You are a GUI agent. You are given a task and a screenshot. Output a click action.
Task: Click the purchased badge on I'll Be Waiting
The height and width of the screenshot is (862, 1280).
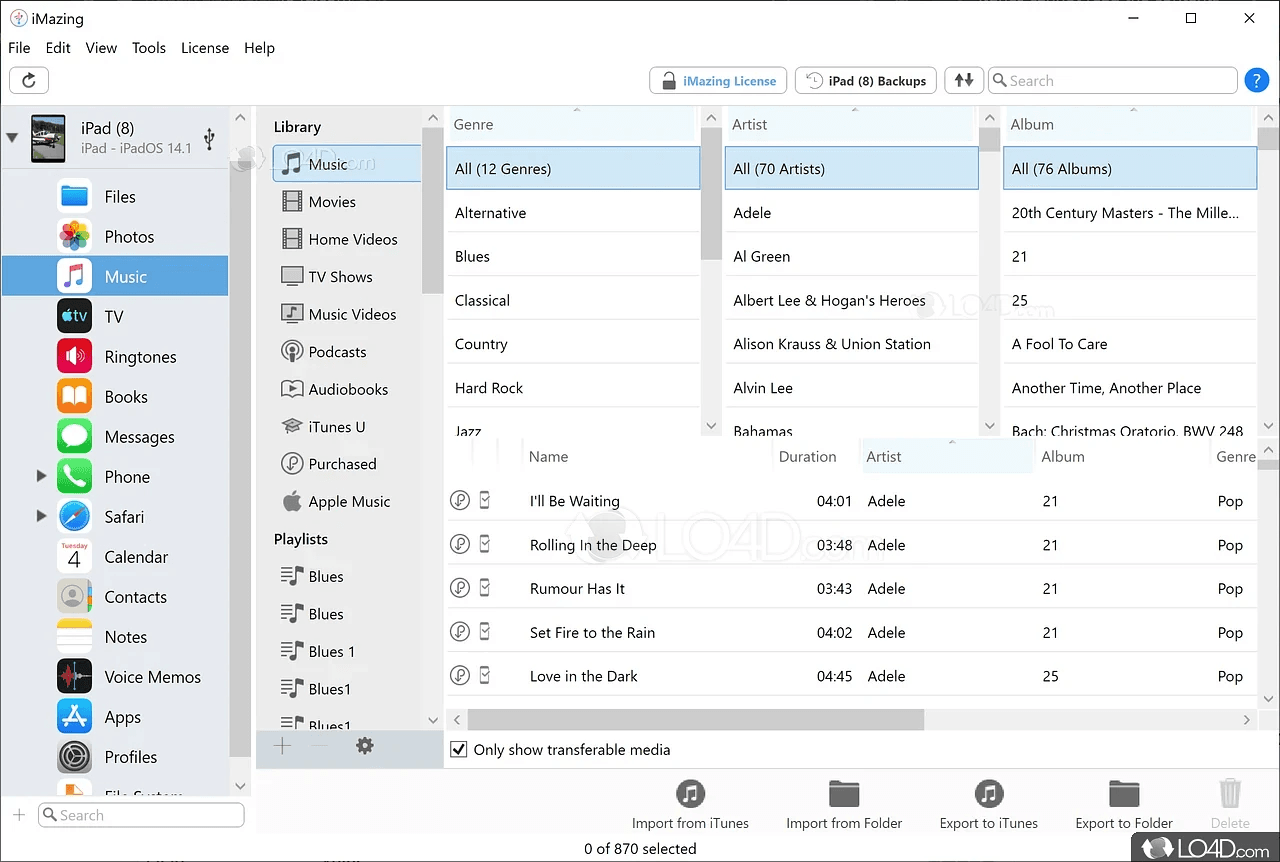[x=459, y=501]
